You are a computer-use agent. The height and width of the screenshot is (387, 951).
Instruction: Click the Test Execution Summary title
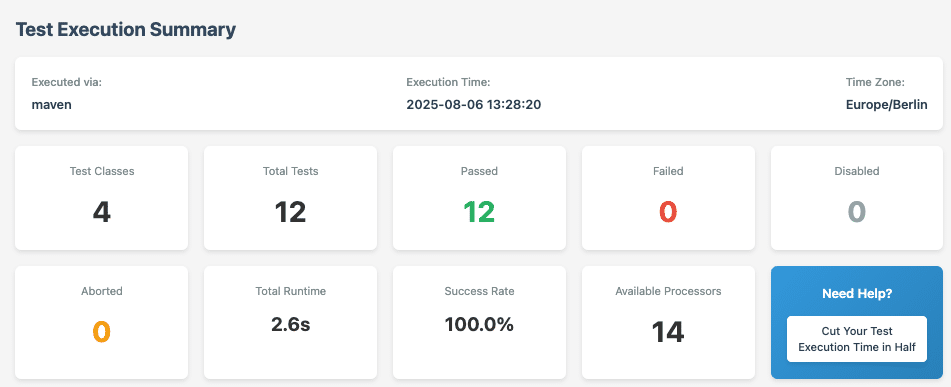click(x=126, y=29)
